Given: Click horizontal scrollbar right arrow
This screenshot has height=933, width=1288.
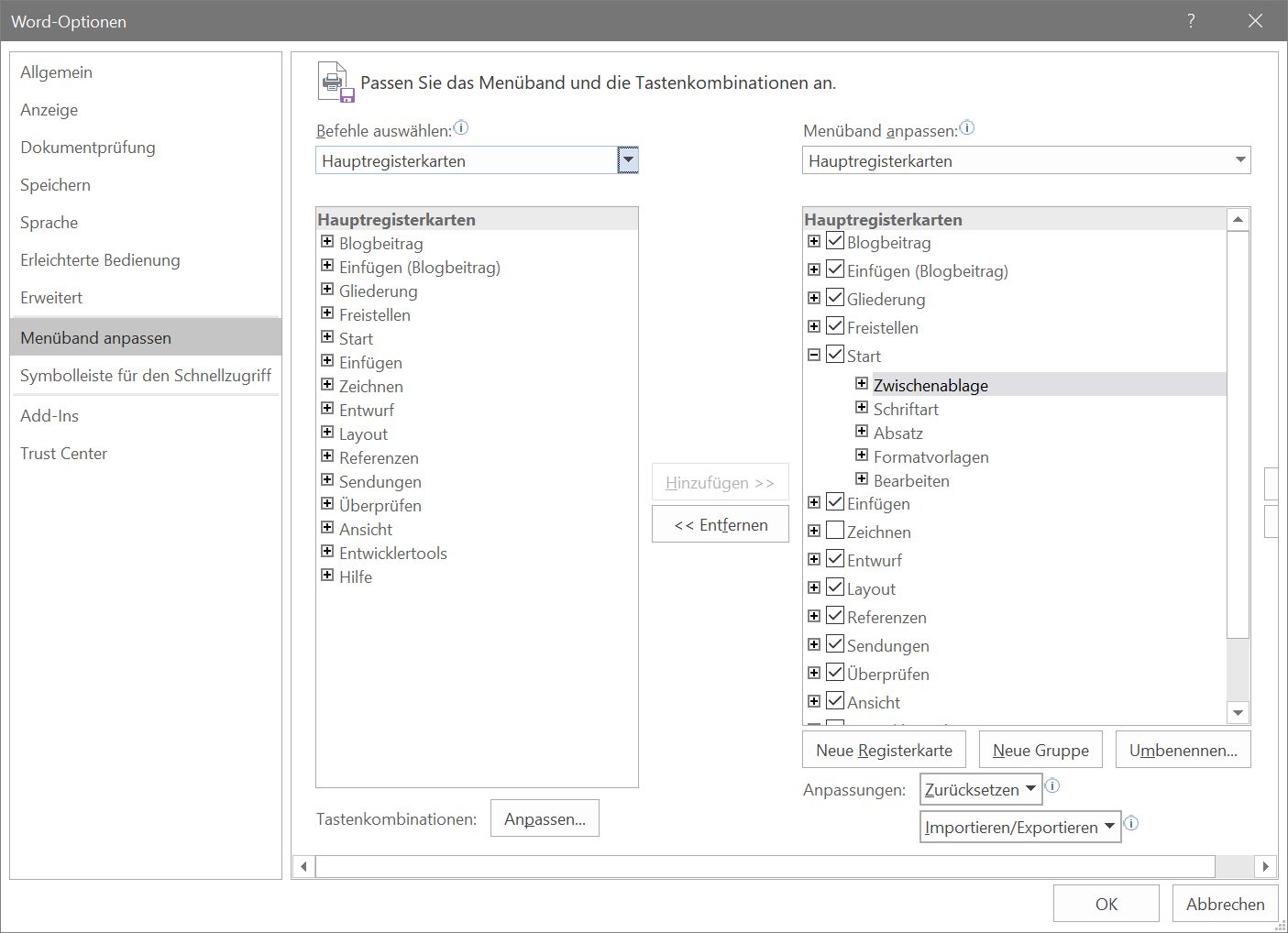Looking at the screenshot, I should [x=1265, y=866].
